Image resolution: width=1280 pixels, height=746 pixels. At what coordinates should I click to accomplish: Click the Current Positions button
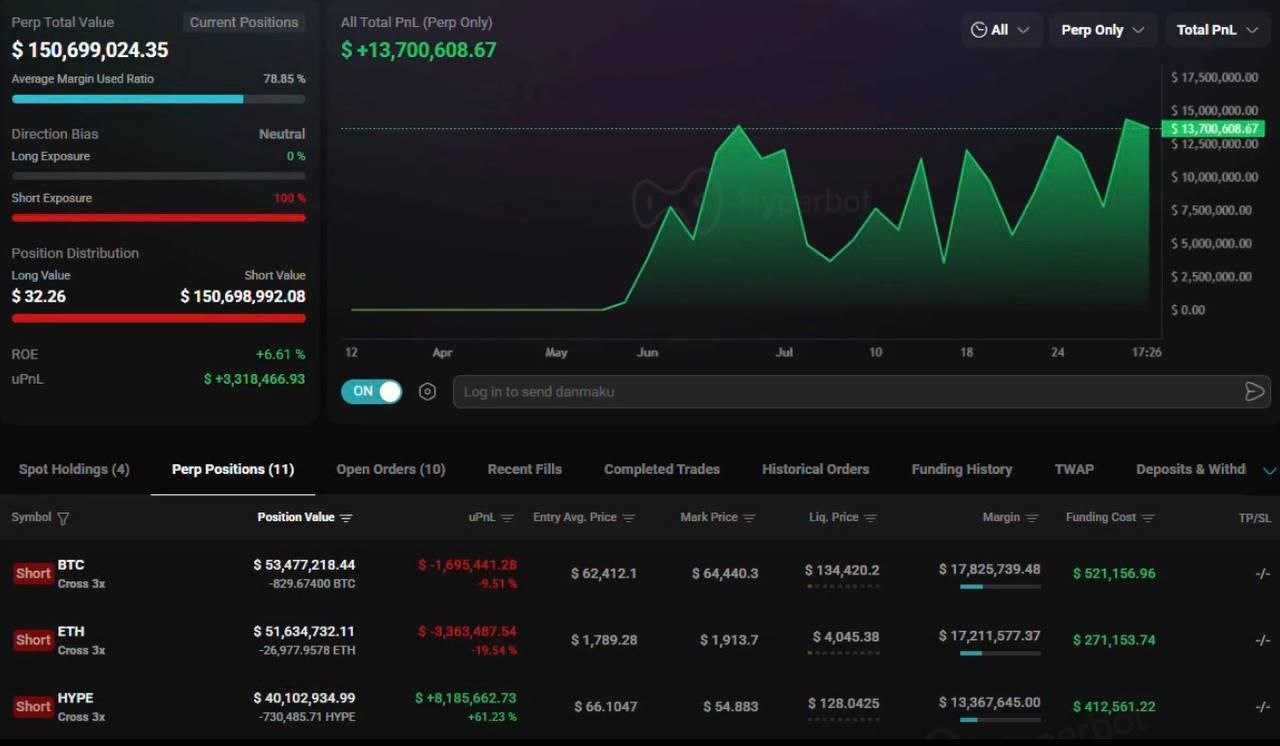click(244, 22)
